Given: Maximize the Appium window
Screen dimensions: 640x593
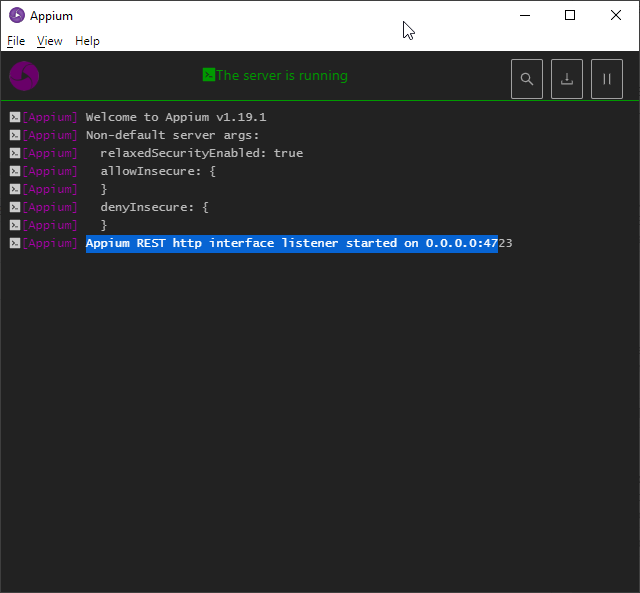Looking at the screenshot, I should tap(570, 16).
